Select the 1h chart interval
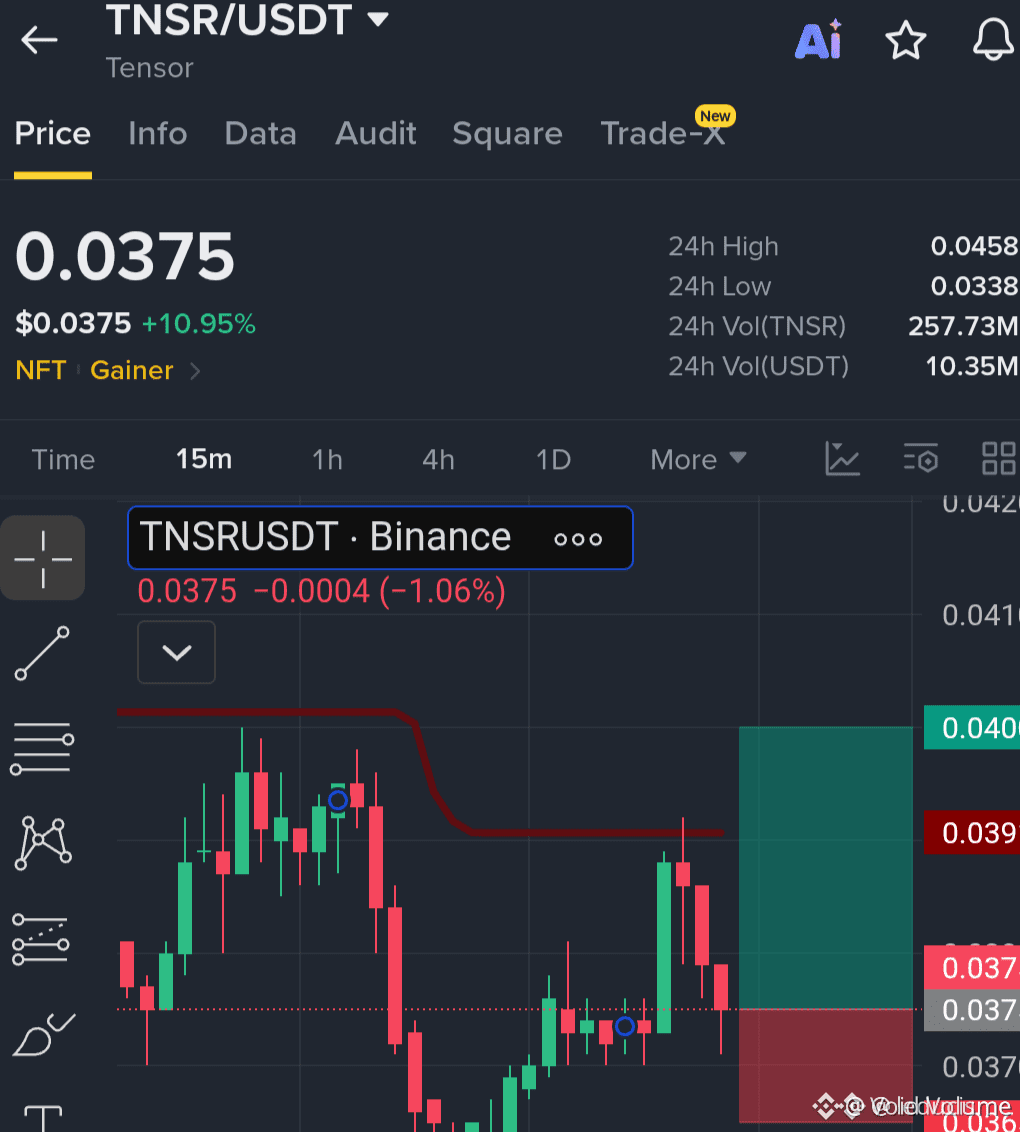The width and height of the screenshot is (1020, 1132). tap(327, 460)
